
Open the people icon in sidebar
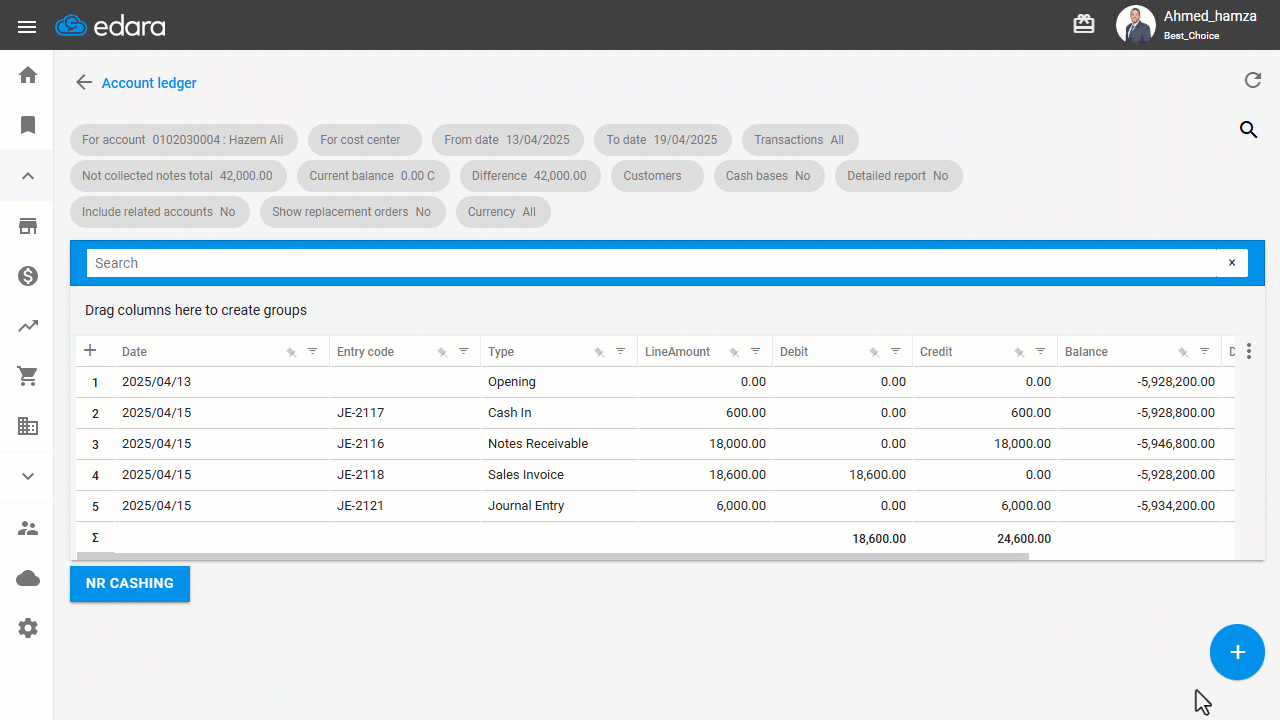(28, 528)
